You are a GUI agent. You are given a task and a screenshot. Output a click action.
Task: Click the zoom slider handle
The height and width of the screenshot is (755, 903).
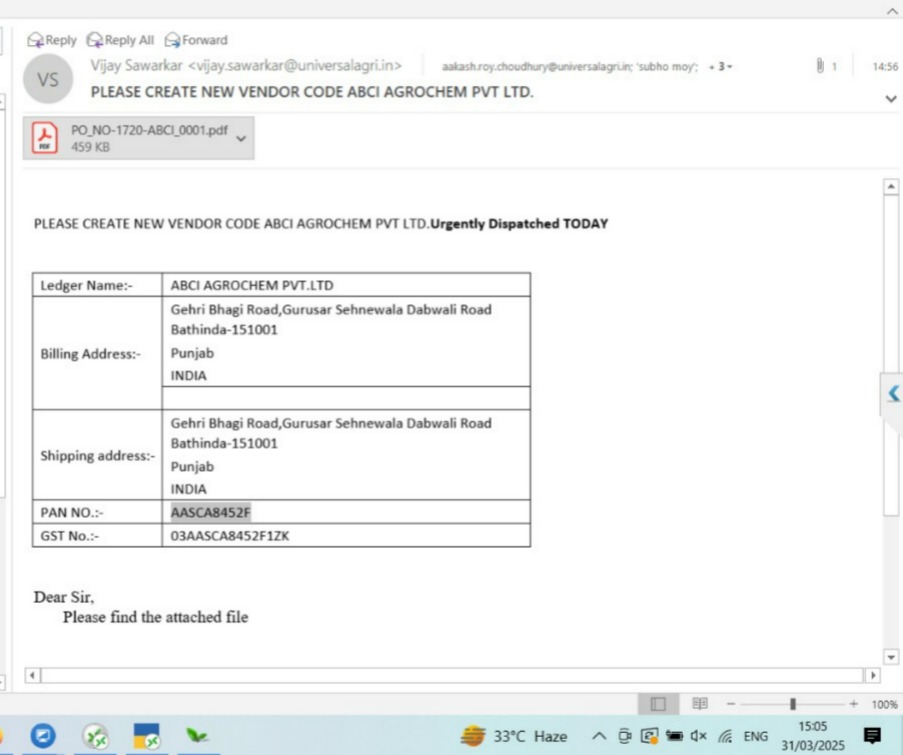click(x=793, y=704)
